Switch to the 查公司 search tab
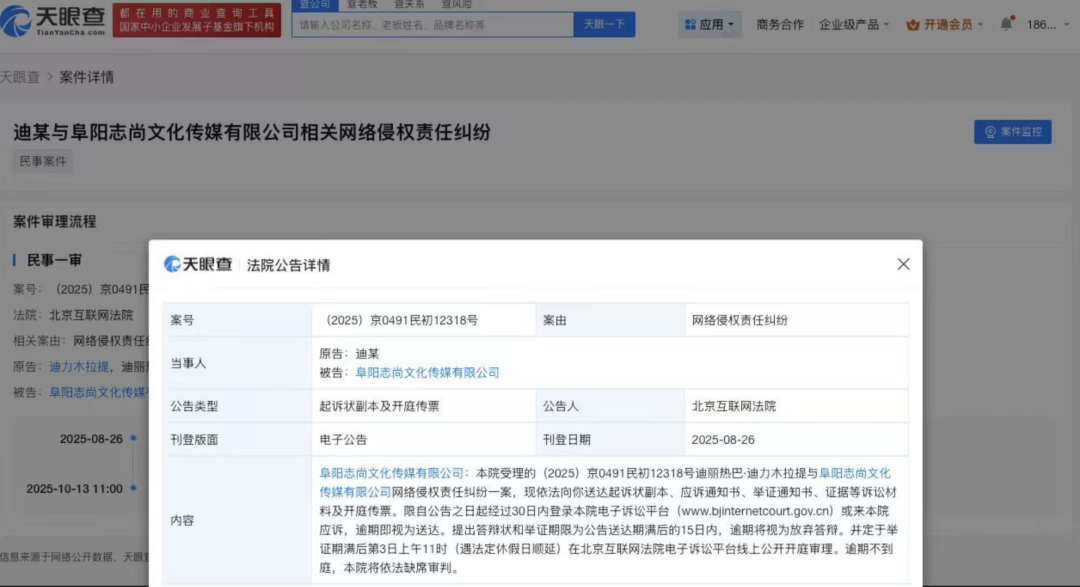The image size is (1080, 587). pos(315,4)
